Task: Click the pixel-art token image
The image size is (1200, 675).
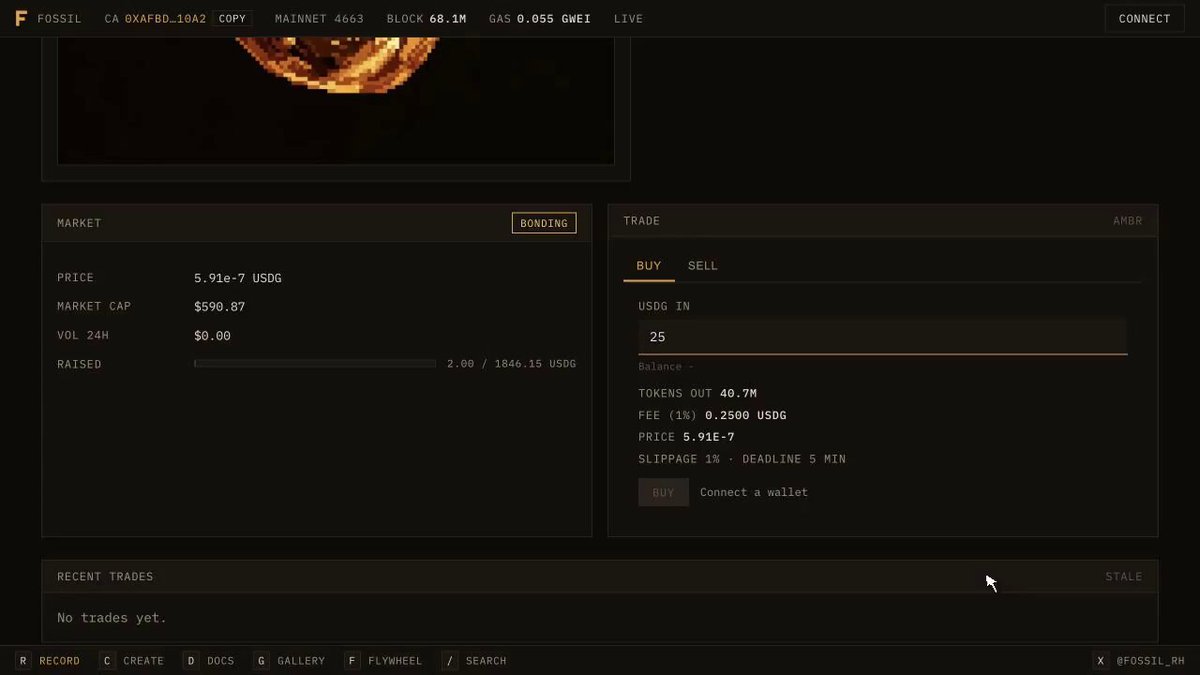Action: [x=336, y=100]
